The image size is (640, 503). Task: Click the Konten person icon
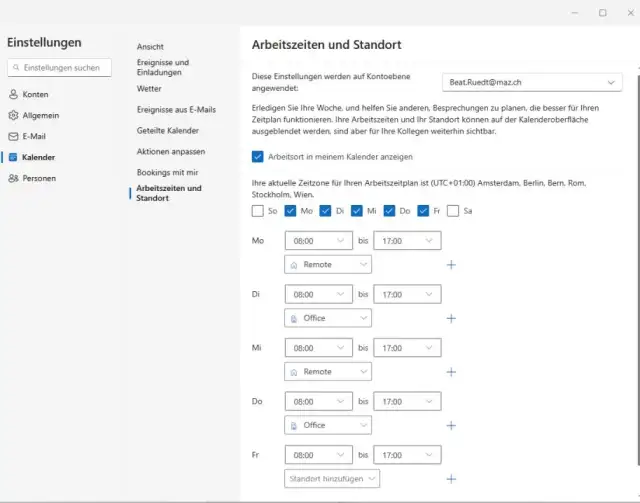tap(13, 94)
